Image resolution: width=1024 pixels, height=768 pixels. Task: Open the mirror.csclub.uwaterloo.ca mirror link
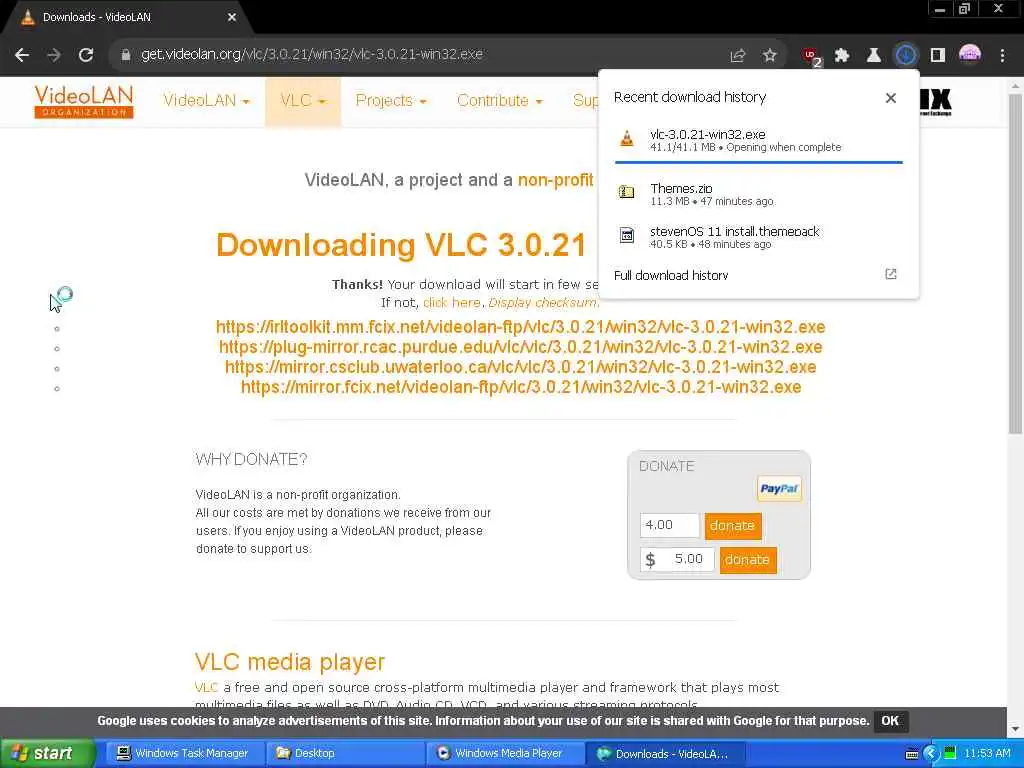[x=520, y=367]
